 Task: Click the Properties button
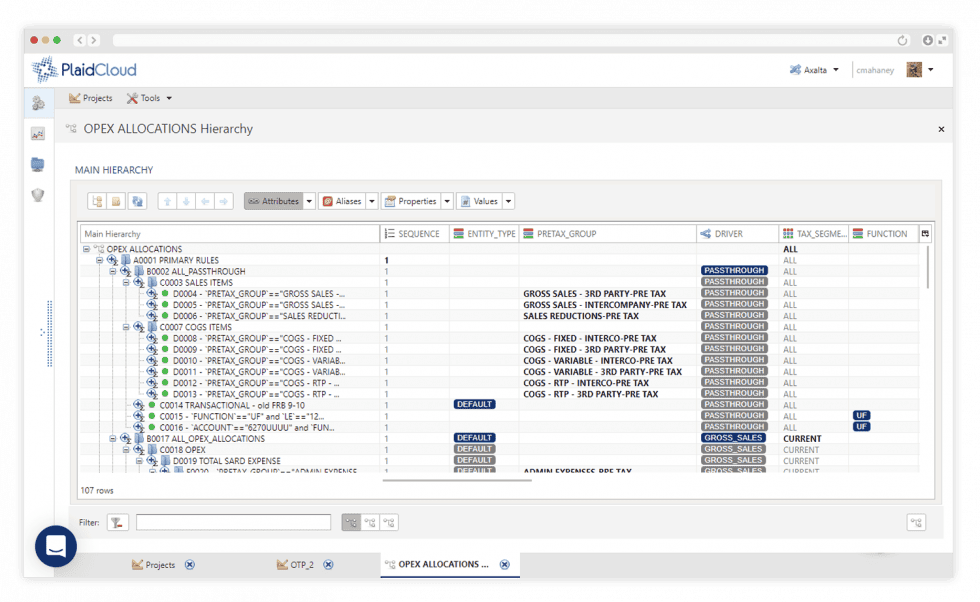point(411,201)
